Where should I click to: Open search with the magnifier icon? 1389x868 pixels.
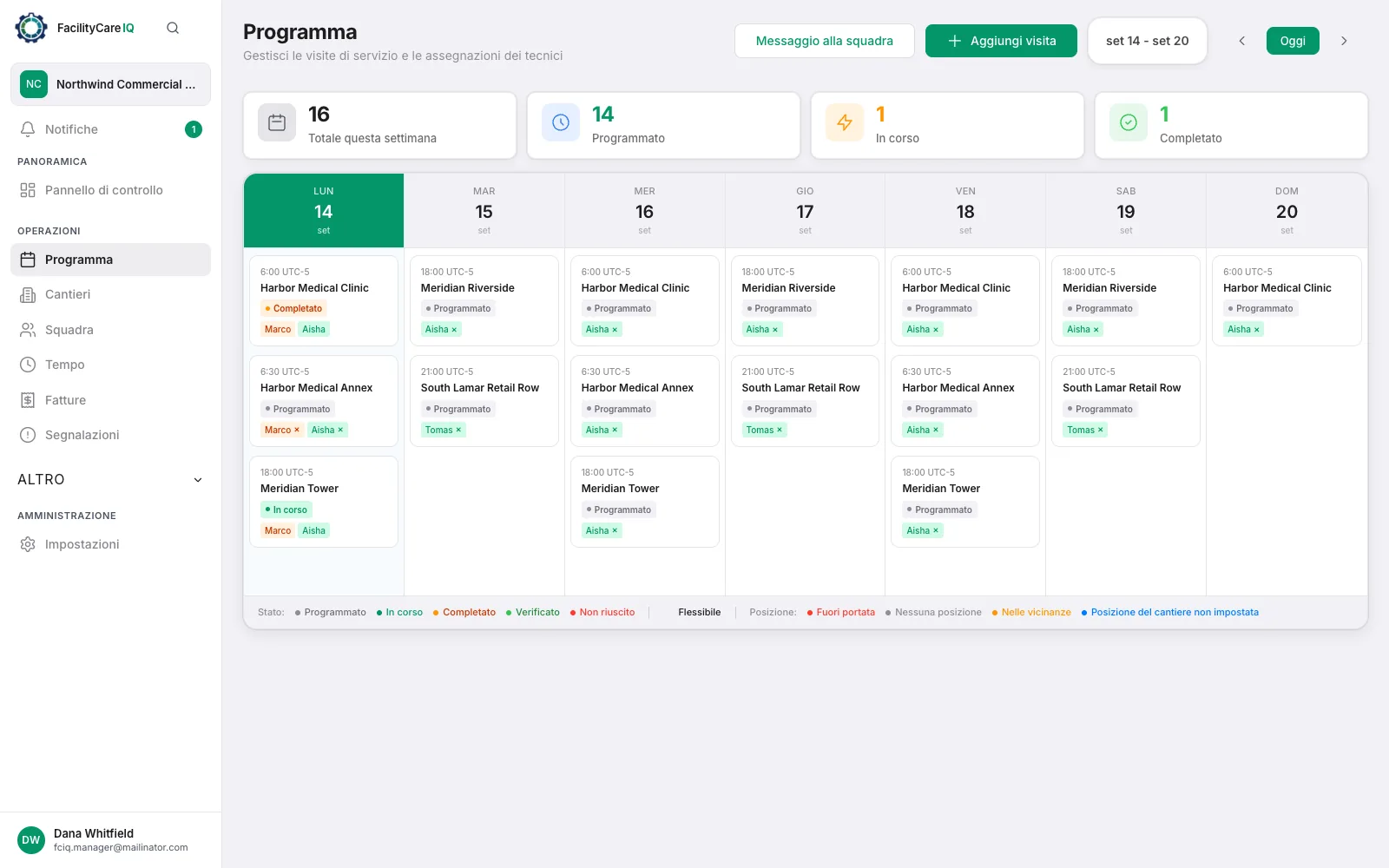point(173,28)
